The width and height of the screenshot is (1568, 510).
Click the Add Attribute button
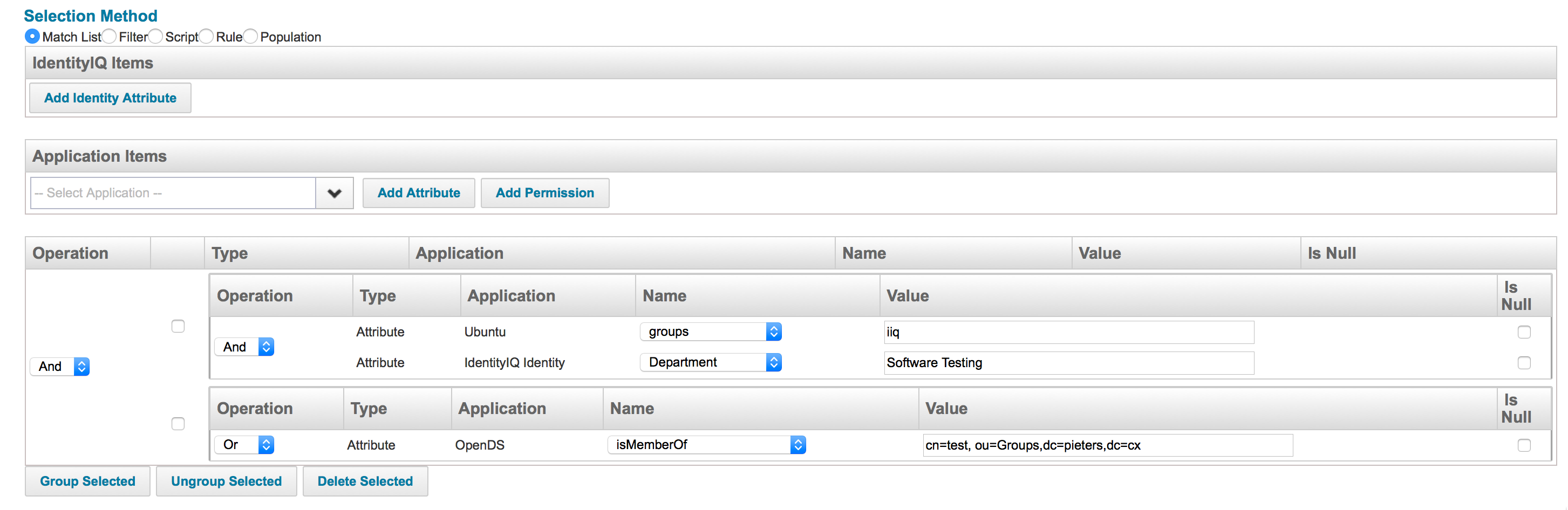tap(419, 194)
